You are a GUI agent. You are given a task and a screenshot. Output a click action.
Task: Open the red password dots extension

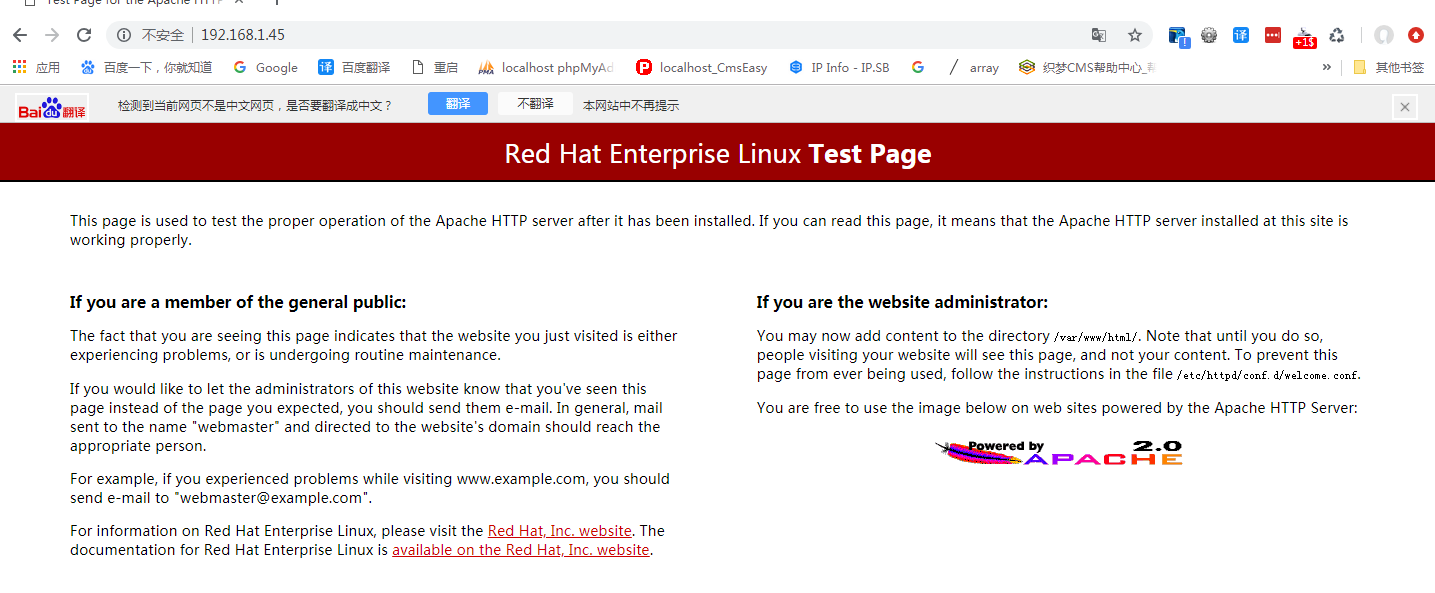(x=1273, y=35)
